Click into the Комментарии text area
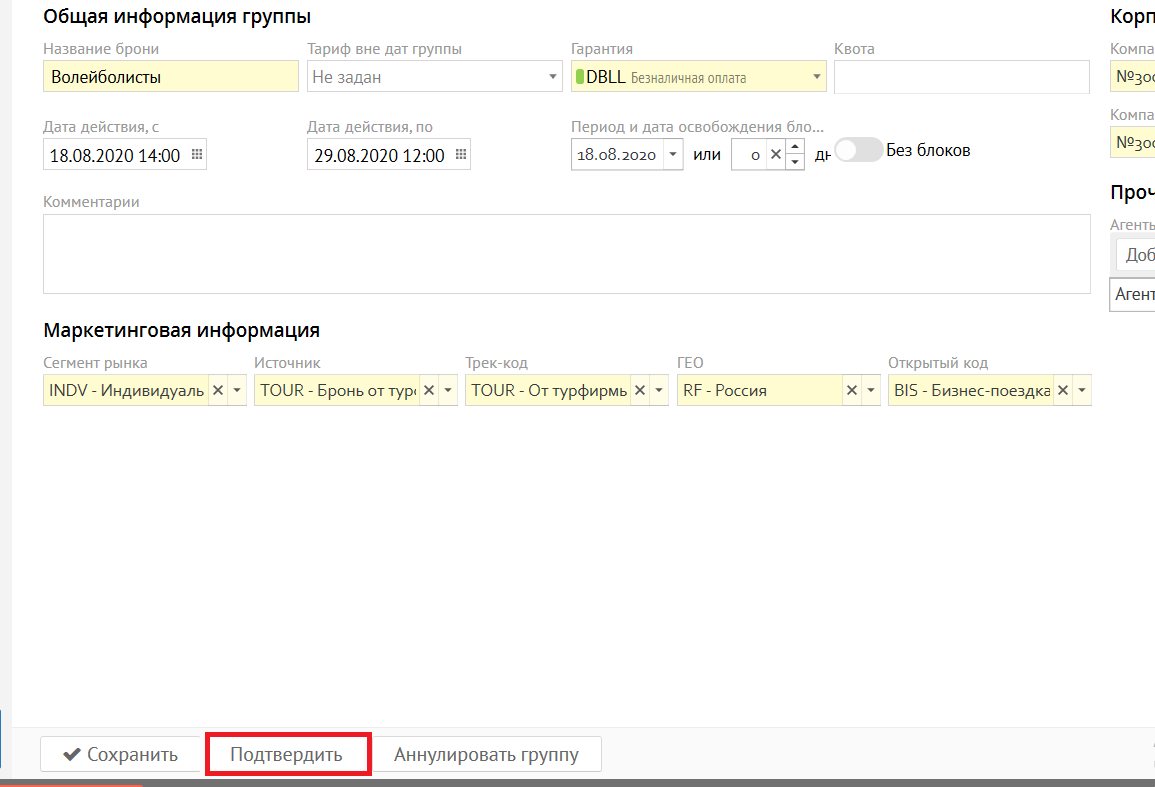 (x=566, y=254)
